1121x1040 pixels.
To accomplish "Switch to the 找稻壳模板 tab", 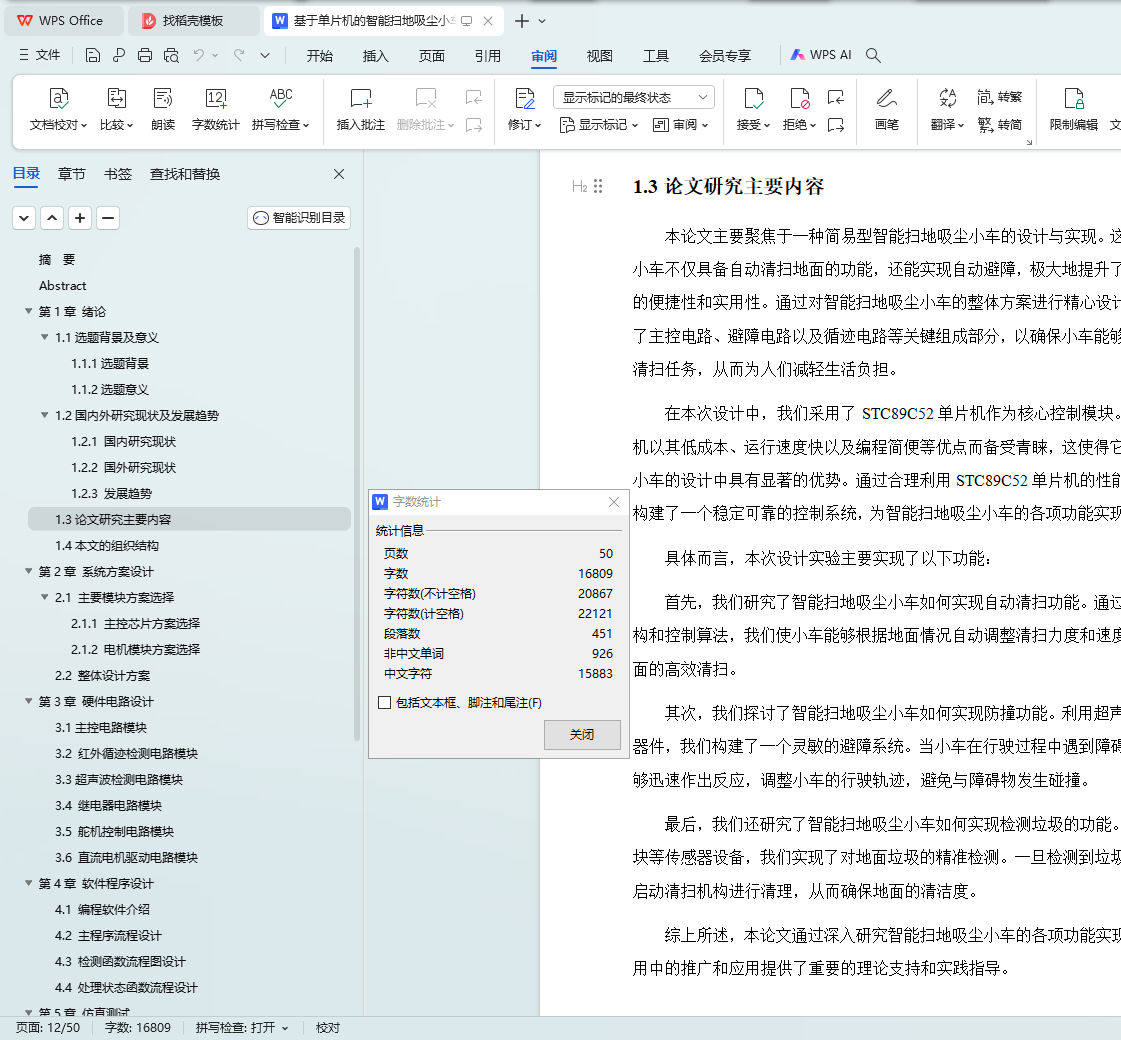I will (x=193, y=21).
